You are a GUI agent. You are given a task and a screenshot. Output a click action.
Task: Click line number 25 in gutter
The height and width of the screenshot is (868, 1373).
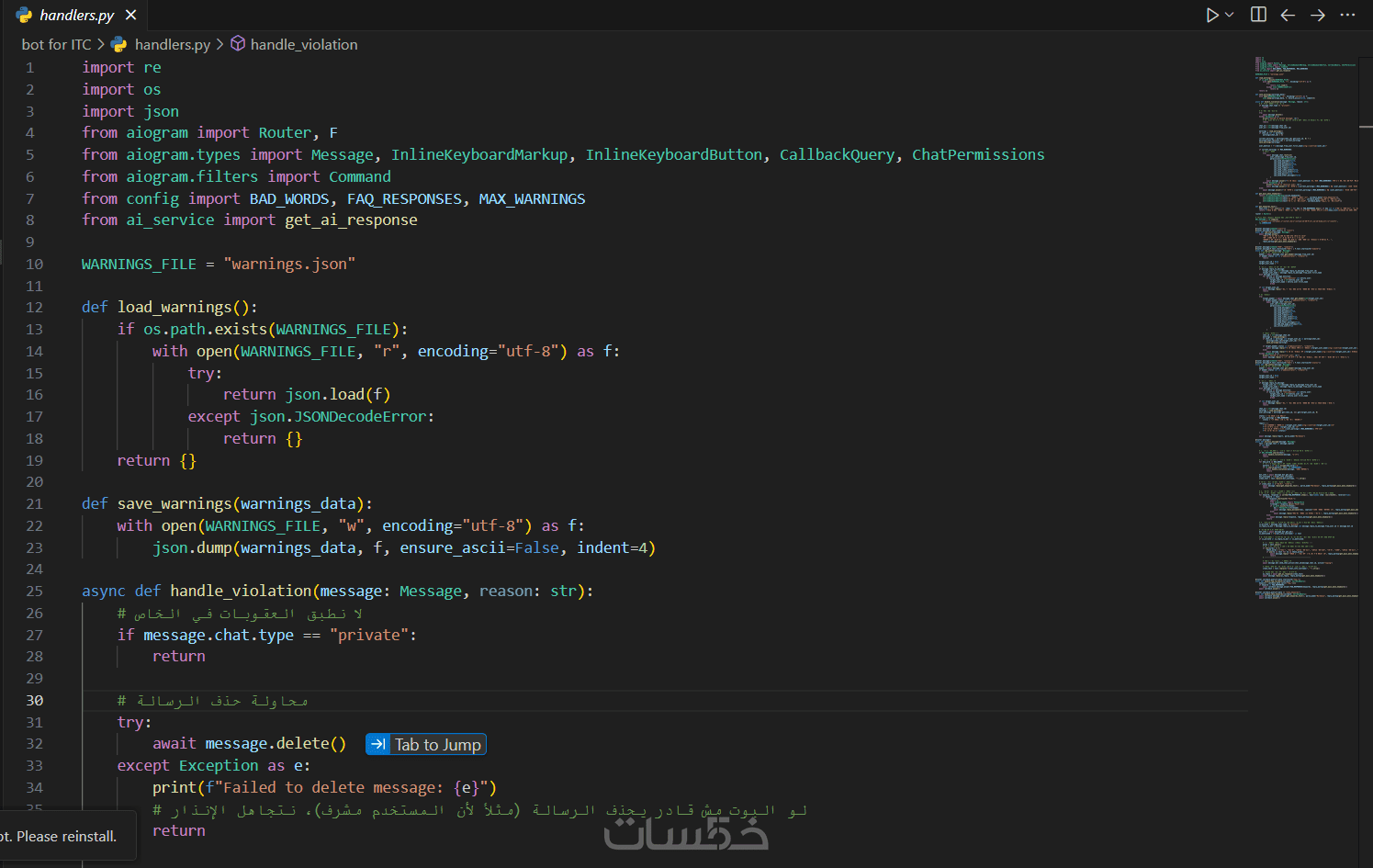34,591
